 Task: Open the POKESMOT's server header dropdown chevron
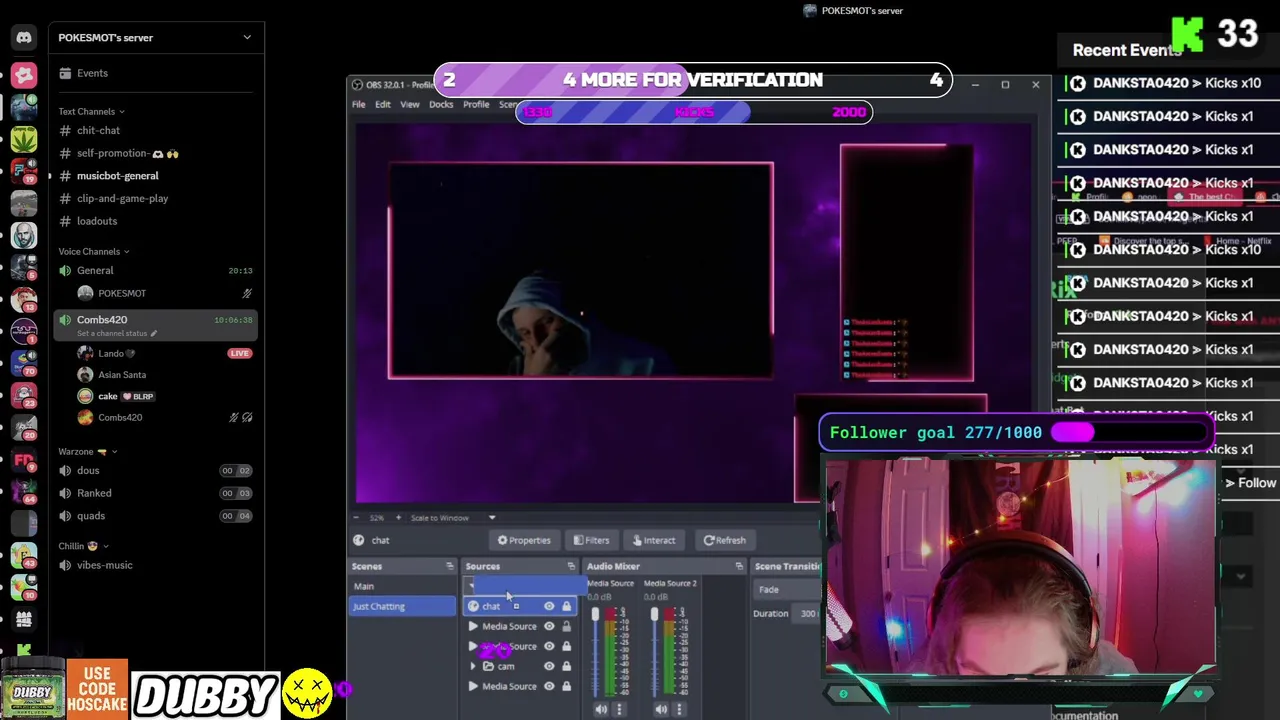point(247,38)
